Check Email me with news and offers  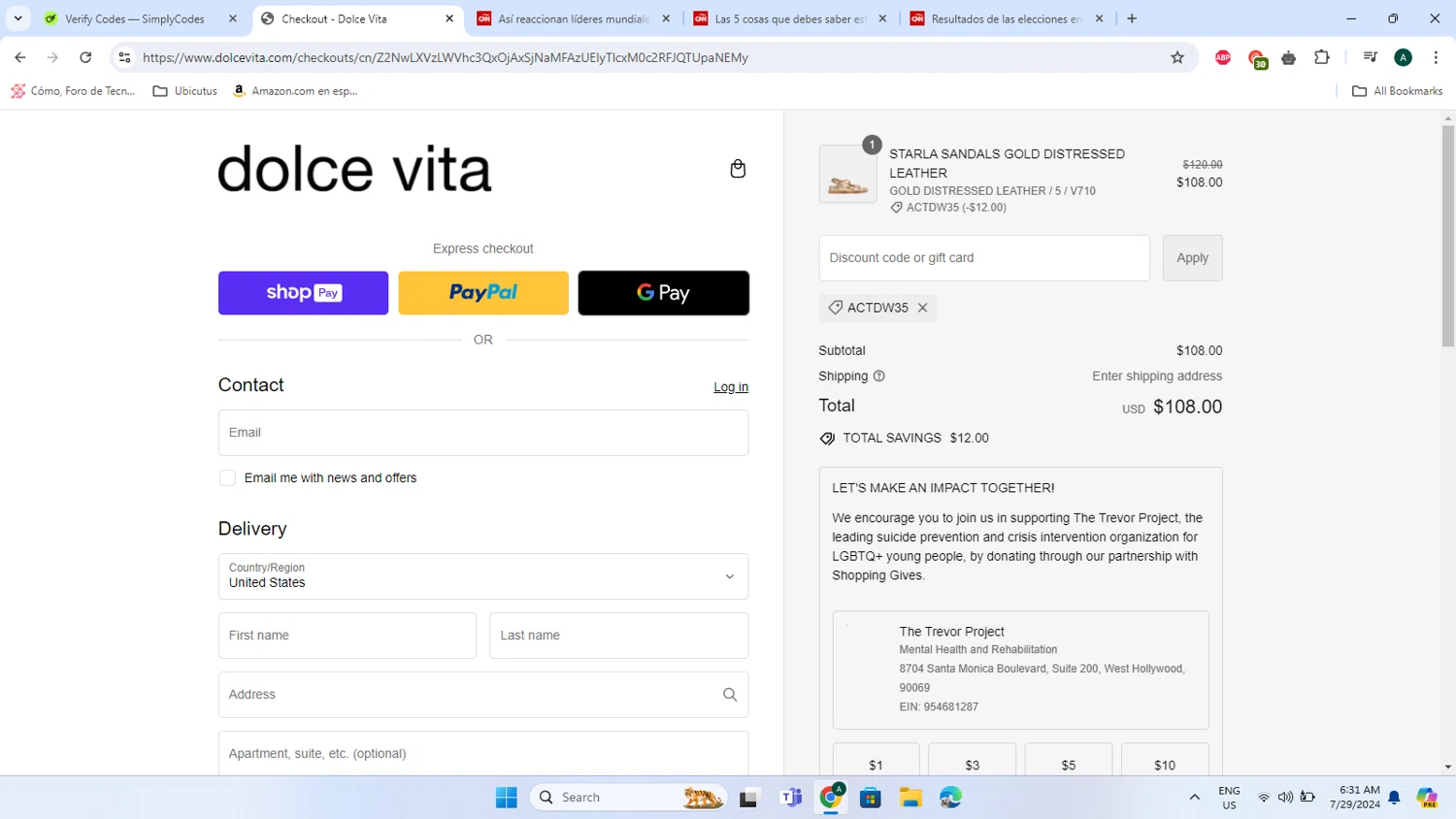(227, 478)
